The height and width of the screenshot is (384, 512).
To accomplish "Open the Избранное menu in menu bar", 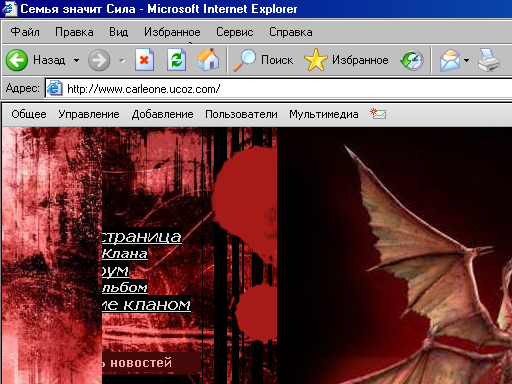I will (172, 32).
